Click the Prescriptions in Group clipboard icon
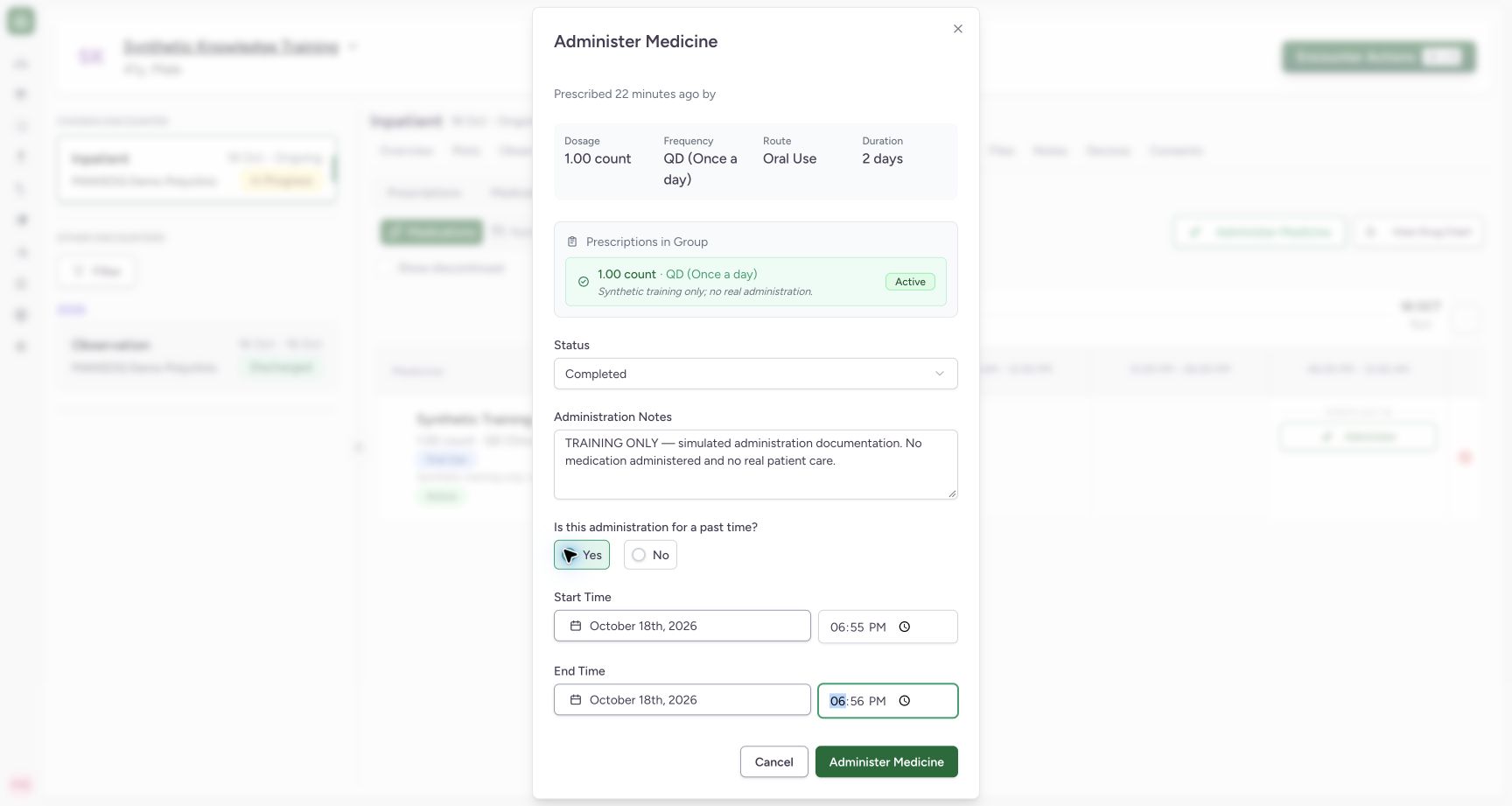Image resolution: width=1512 pixels, height=806 pixels. (572, 242)
